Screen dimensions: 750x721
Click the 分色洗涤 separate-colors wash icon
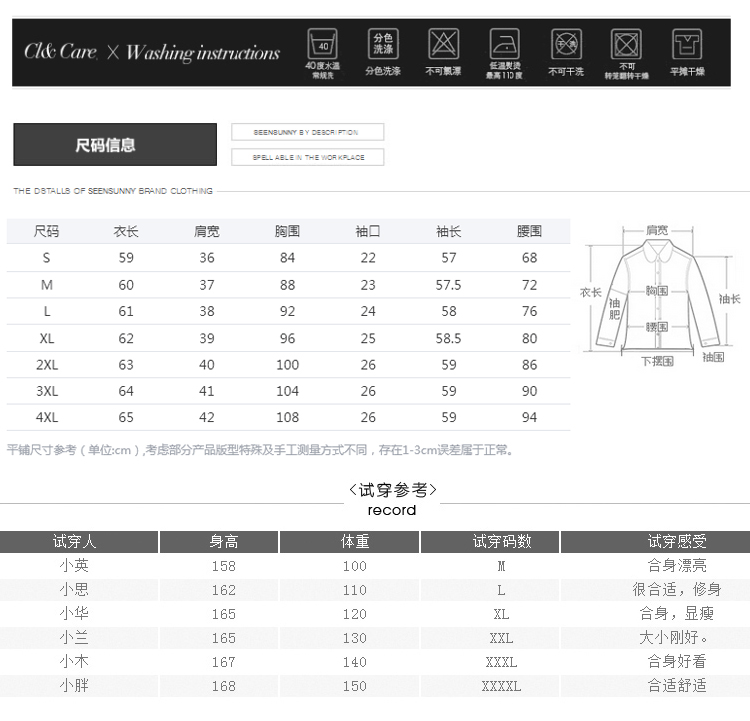pyautogui.click(x=383, y=44)
